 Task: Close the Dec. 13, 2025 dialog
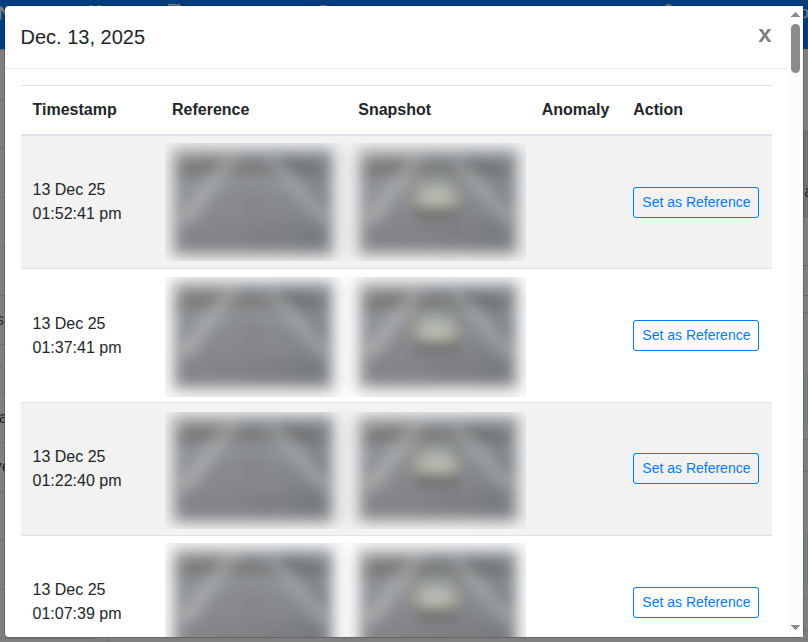pos(764,35)
